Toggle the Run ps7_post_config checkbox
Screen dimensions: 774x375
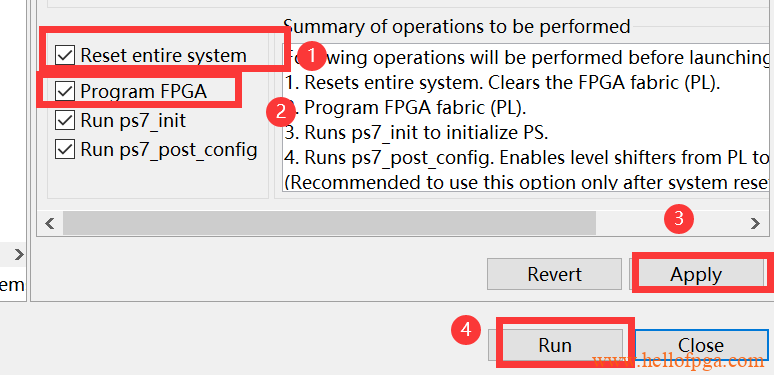(x=65, y=149)
